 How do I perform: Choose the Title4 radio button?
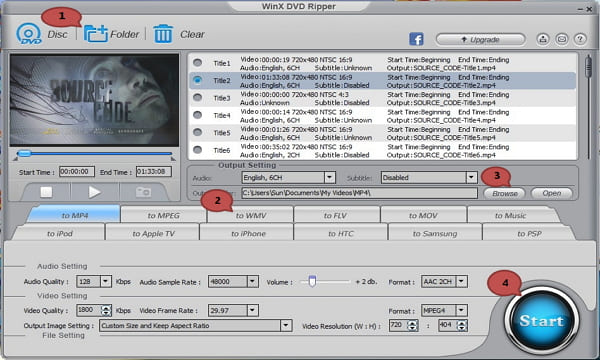click(197, 115)
